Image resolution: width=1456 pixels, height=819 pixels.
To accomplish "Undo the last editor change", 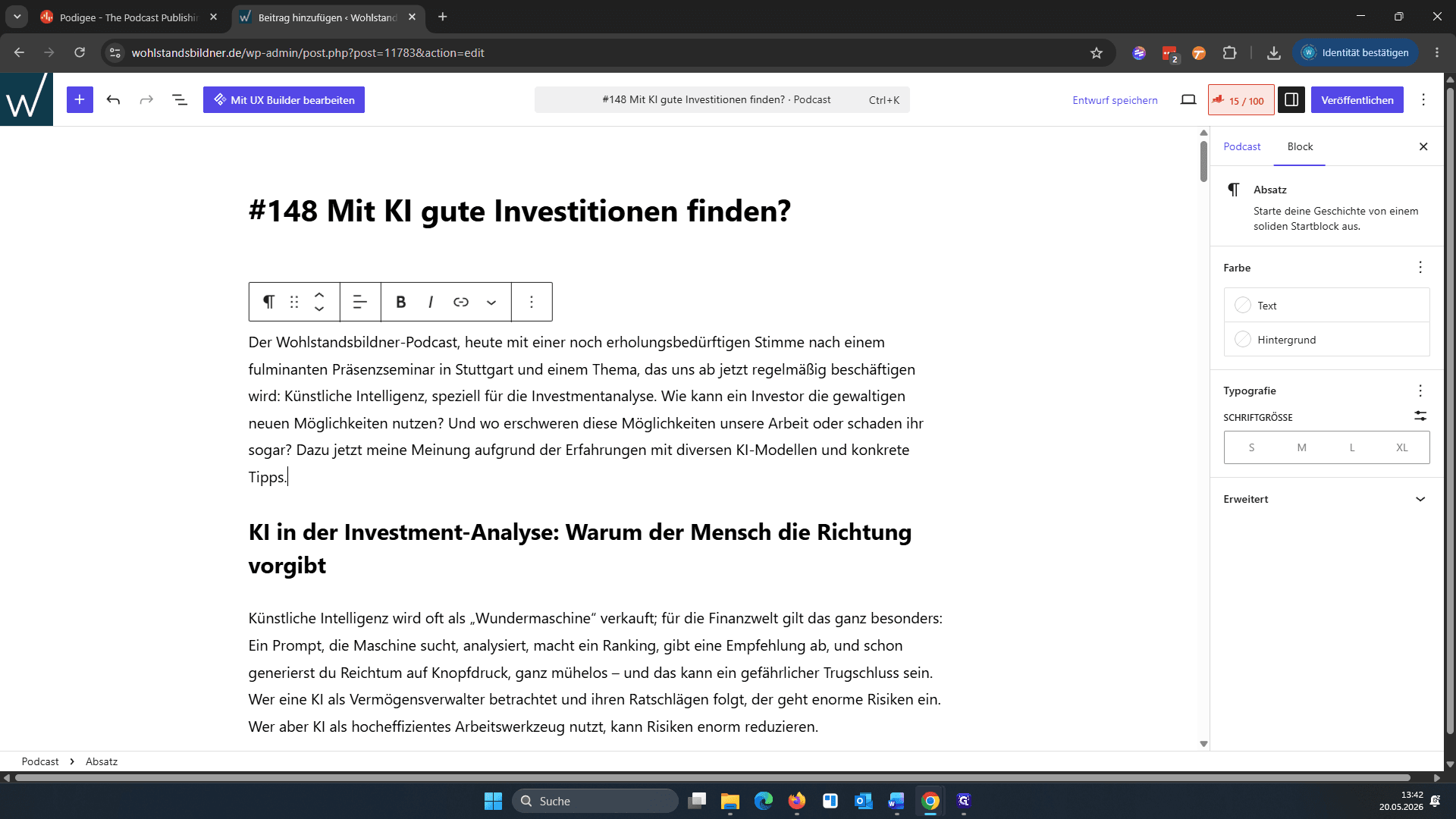I will pyautogui.click(x=113, y=99).
